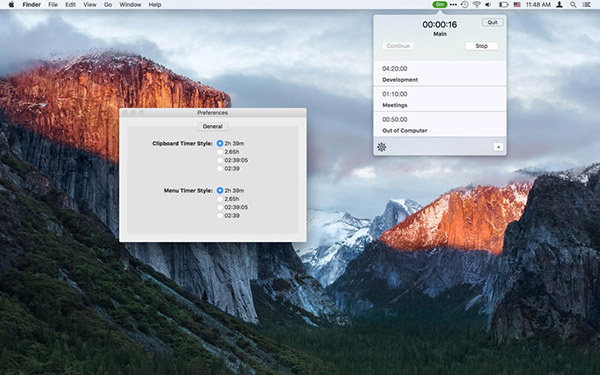Open the File menu
The width and height of the screenshot is (600, 375).
tap(53, 5)
